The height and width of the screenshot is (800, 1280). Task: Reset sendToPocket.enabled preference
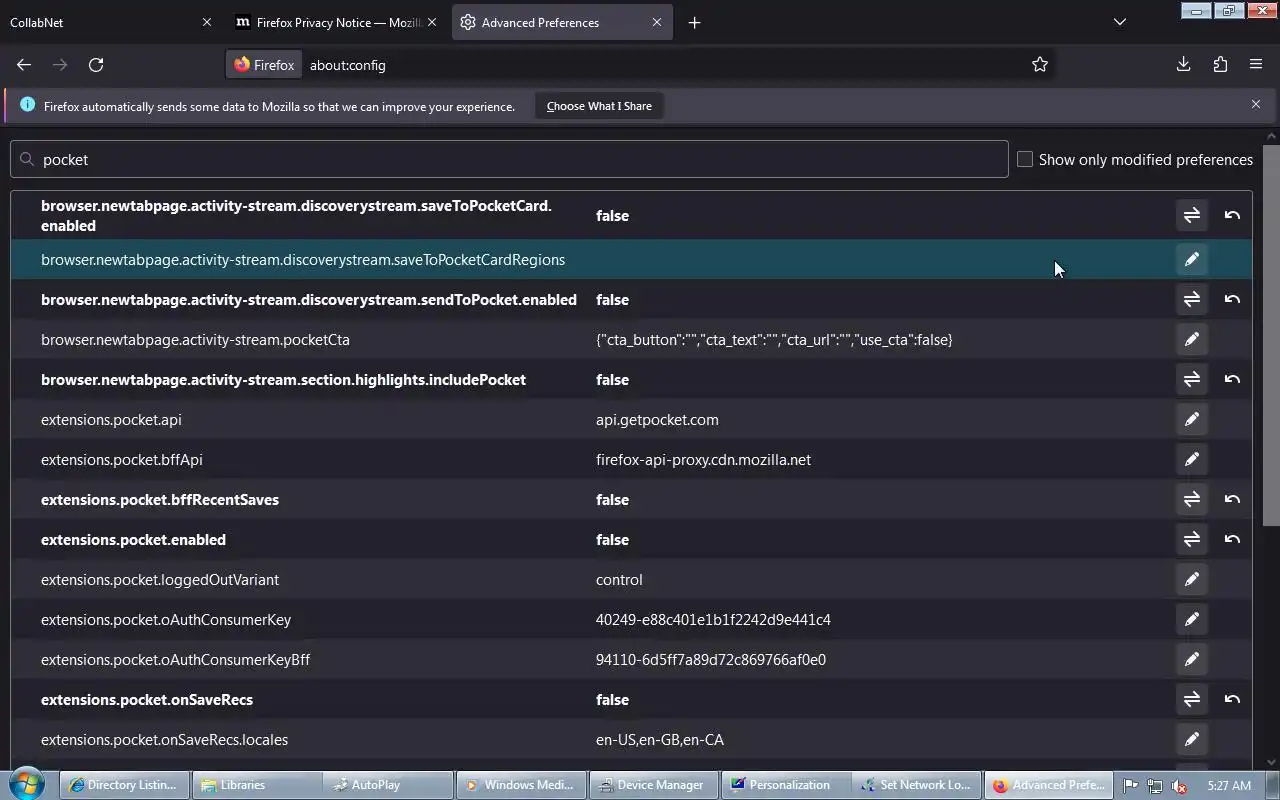pos(1232,300)
